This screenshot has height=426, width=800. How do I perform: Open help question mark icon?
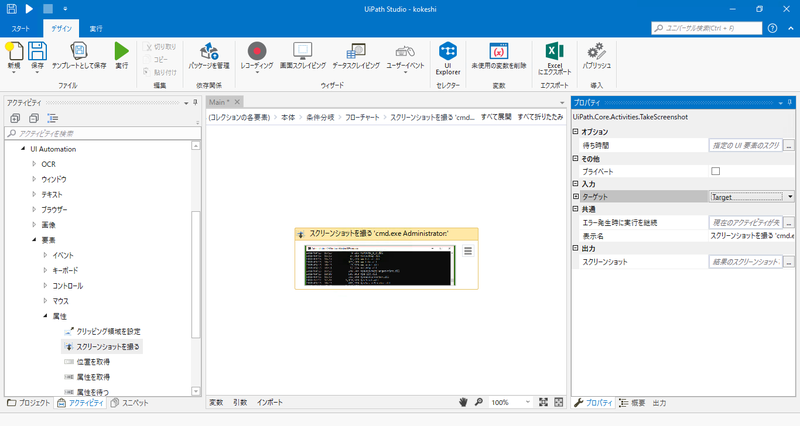(x=772, y=28)
